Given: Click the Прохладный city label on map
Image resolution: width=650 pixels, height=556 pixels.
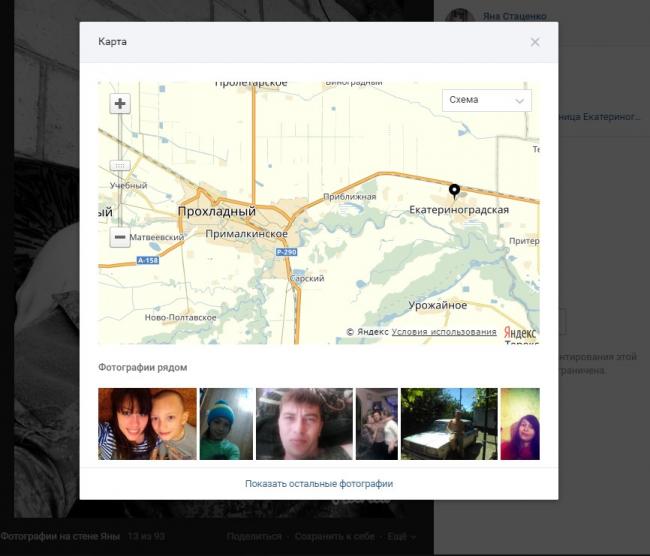Looking at the screenshot, I should click(216, 212).
